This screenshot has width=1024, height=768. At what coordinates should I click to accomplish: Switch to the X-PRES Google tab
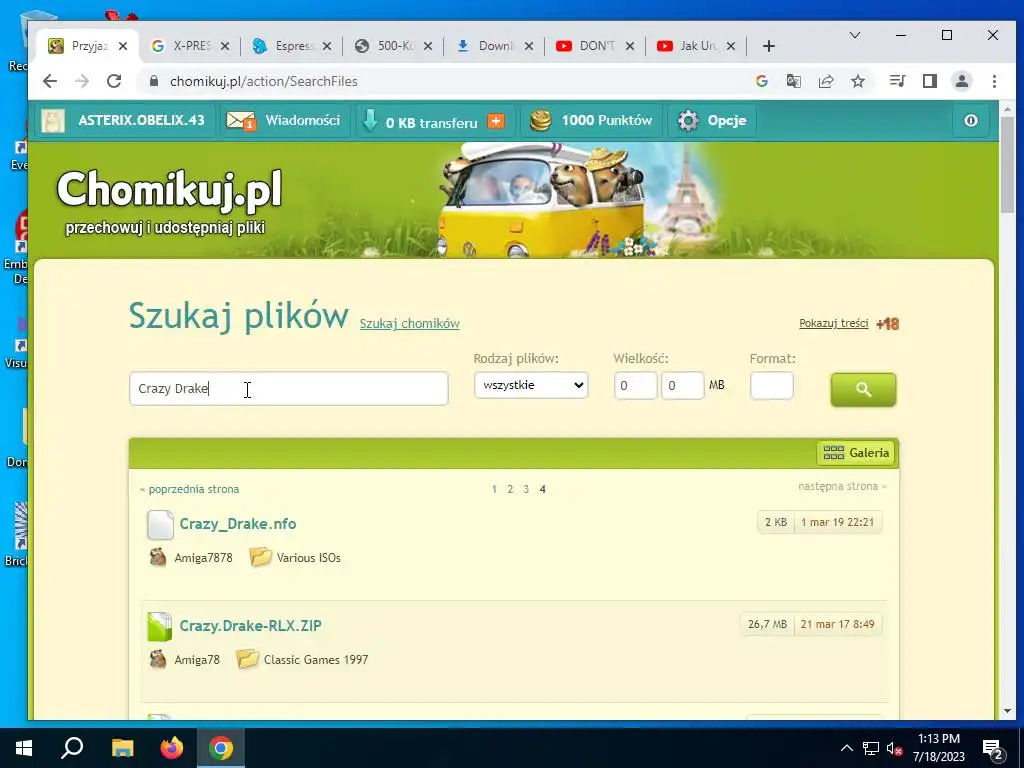(189, 46)
